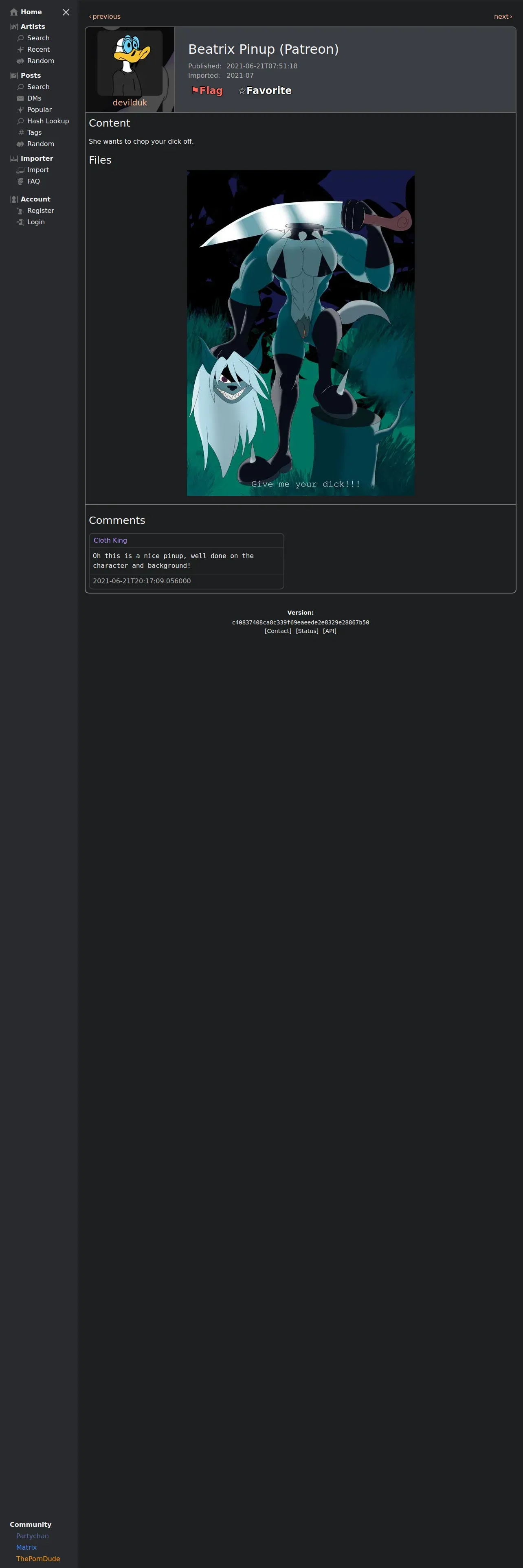Open the Importer section heading
Viewport: 523px width, 1568px height.
click(x=37, y=159)
